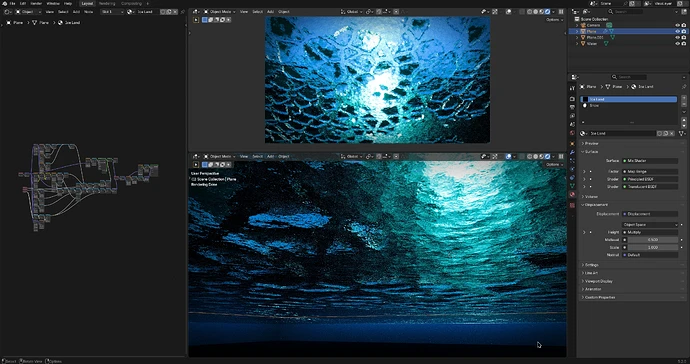Open Global orientation dropdown in top viewport
The image size is (690, 364).
click(x=352, y=12)
